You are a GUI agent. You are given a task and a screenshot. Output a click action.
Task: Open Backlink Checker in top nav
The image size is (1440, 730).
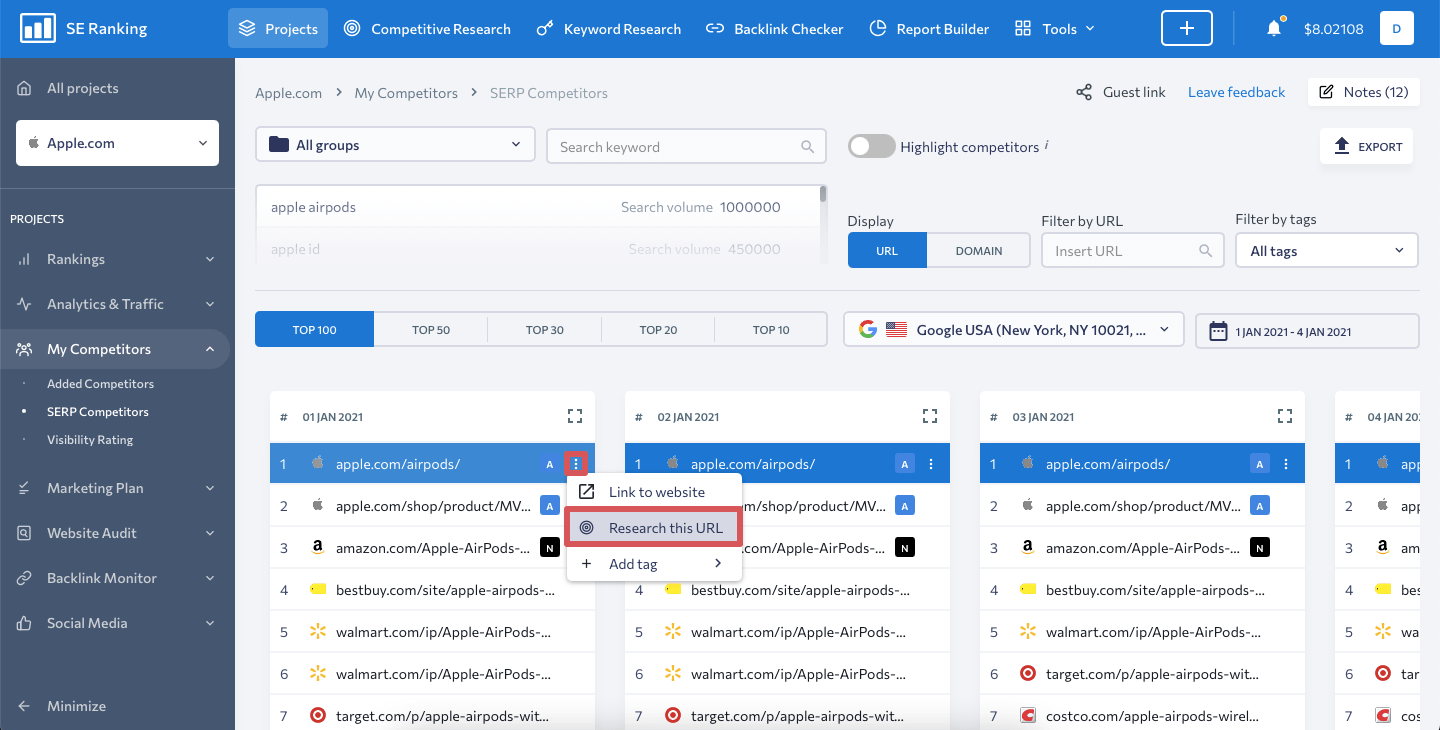[775, 28]
